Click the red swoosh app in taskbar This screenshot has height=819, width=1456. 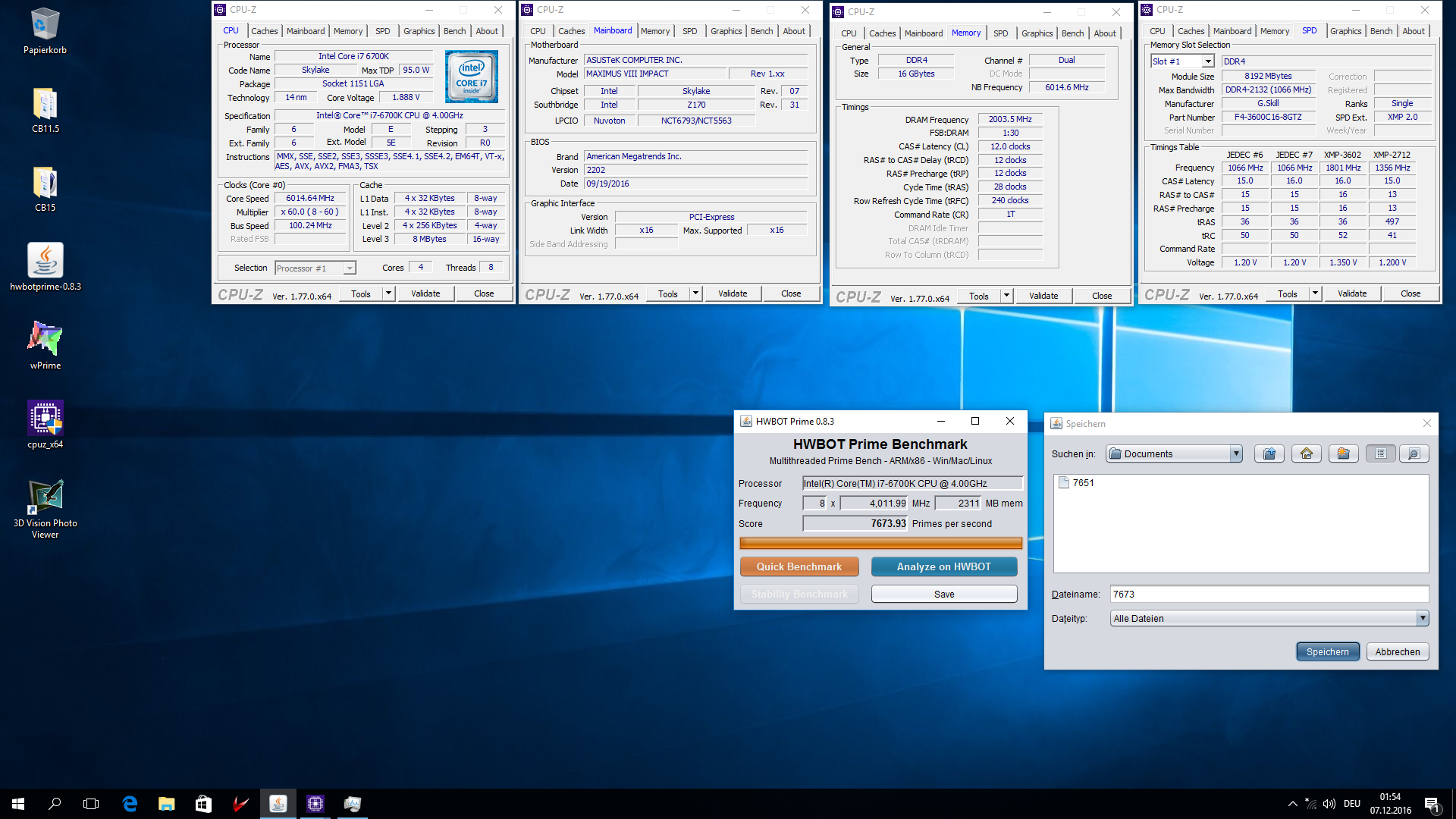point(240,804)
